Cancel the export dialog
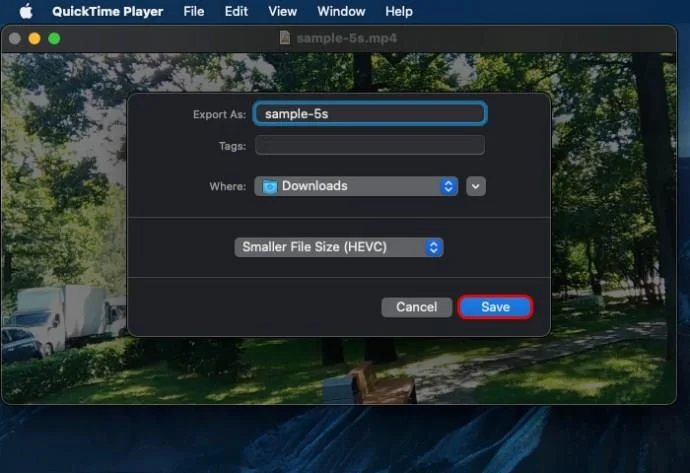This screenshot has height=473, width=690. (x=416, y=307)
